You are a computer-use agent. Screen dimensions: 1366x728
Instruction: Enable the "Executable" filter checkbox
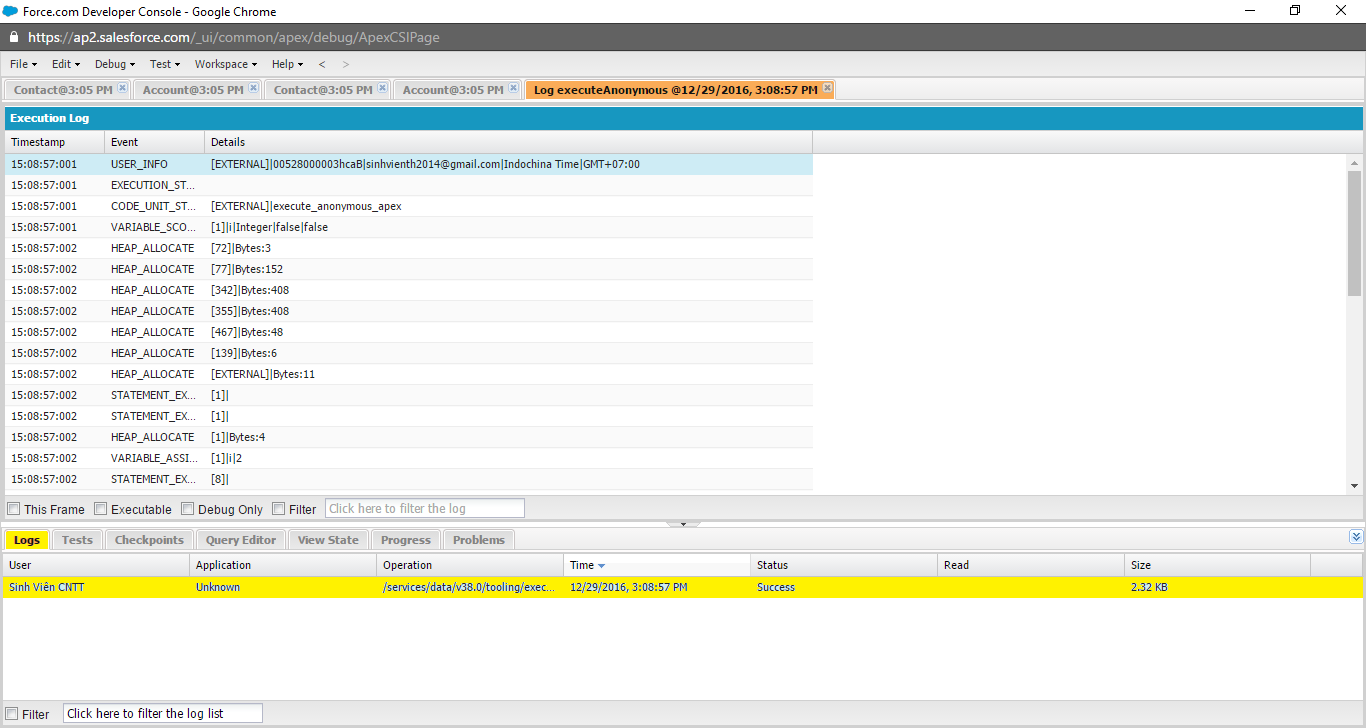coord(100,508)
